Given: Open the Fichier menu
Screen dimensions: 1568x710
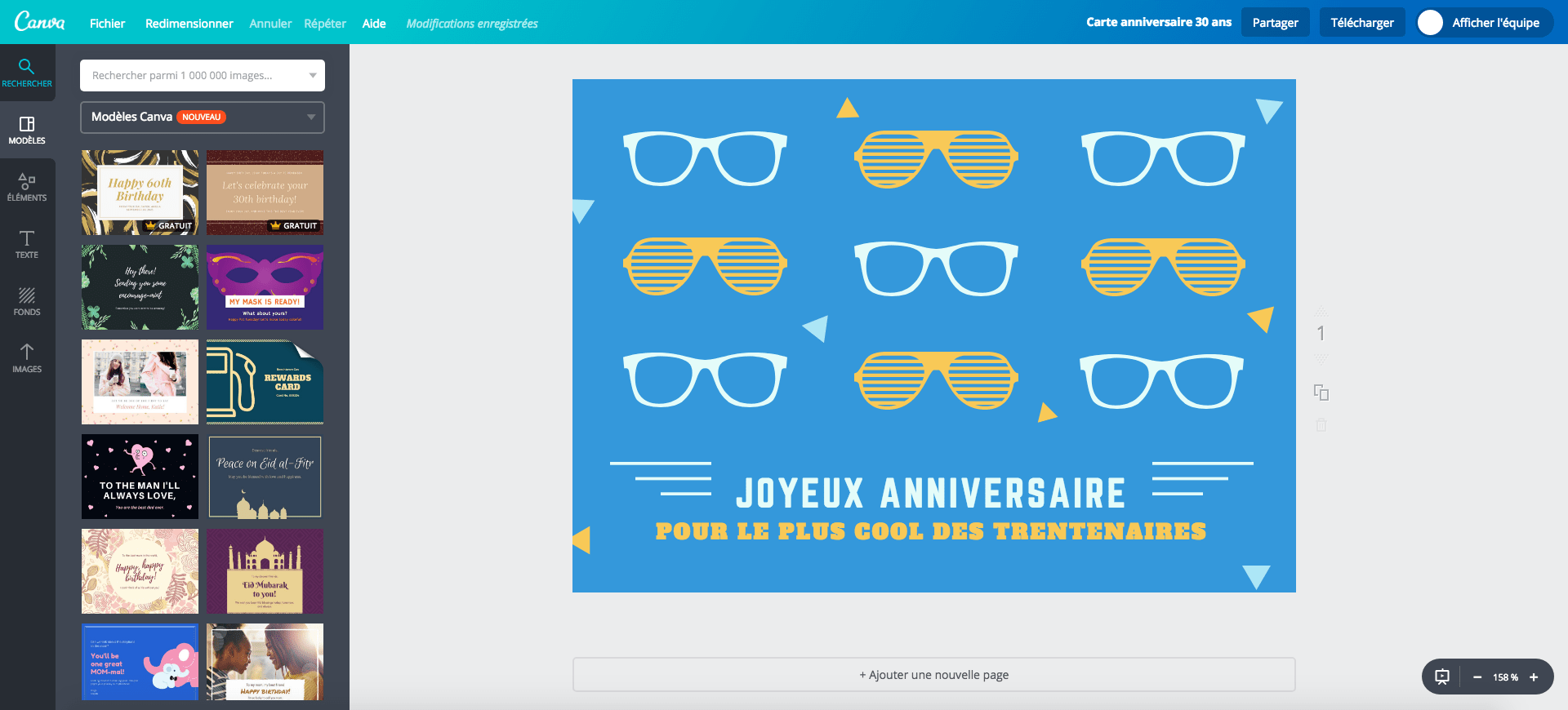Looking at the screenshot, I should 107,24.
